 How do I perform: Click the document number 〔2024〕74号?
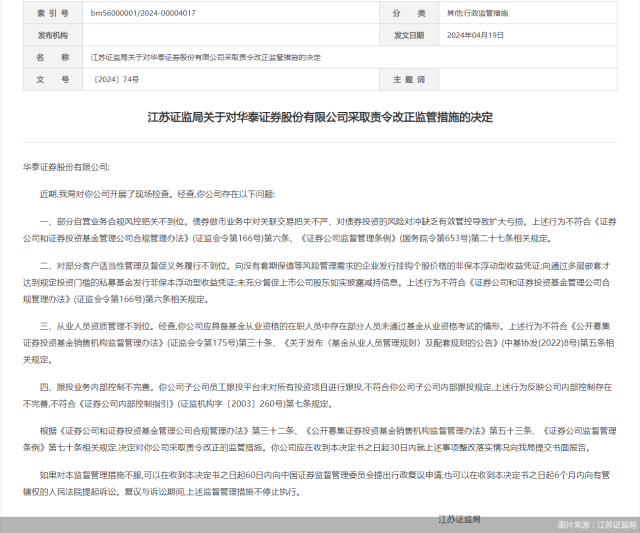pyautogui.click(x=116, y=80)
